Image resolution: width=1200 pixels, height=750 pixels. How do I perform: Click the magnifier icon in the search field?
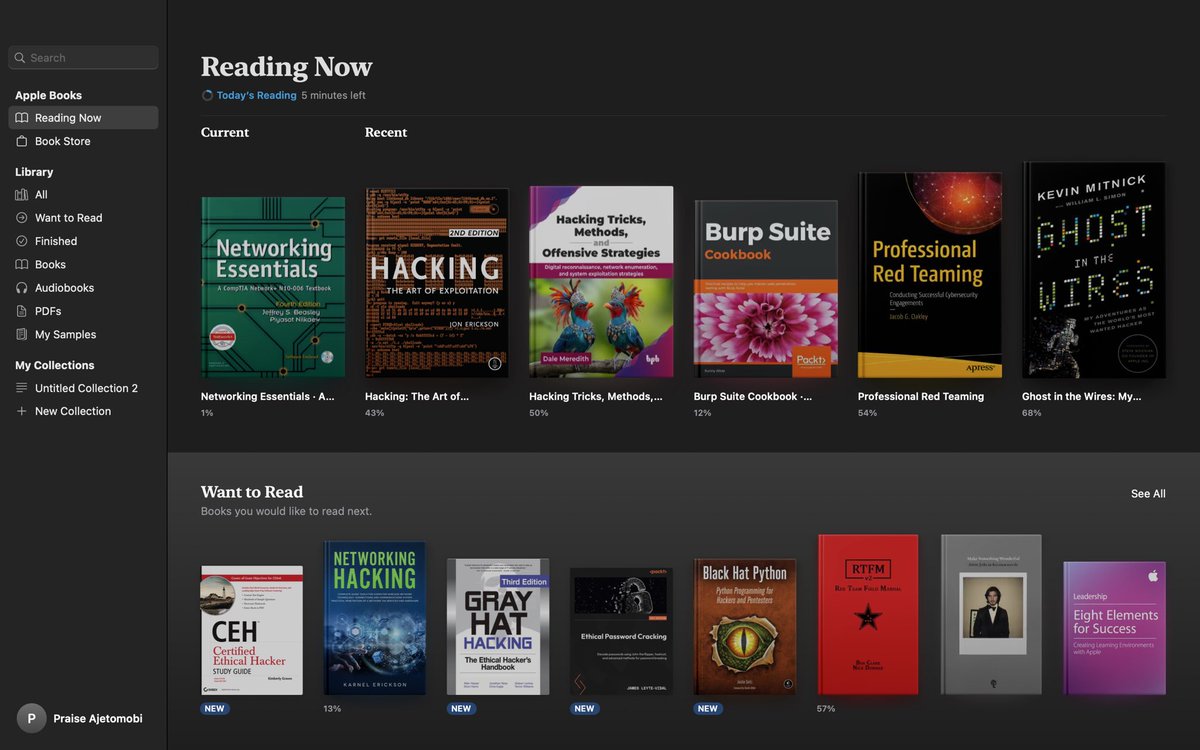tap(20, 58)
